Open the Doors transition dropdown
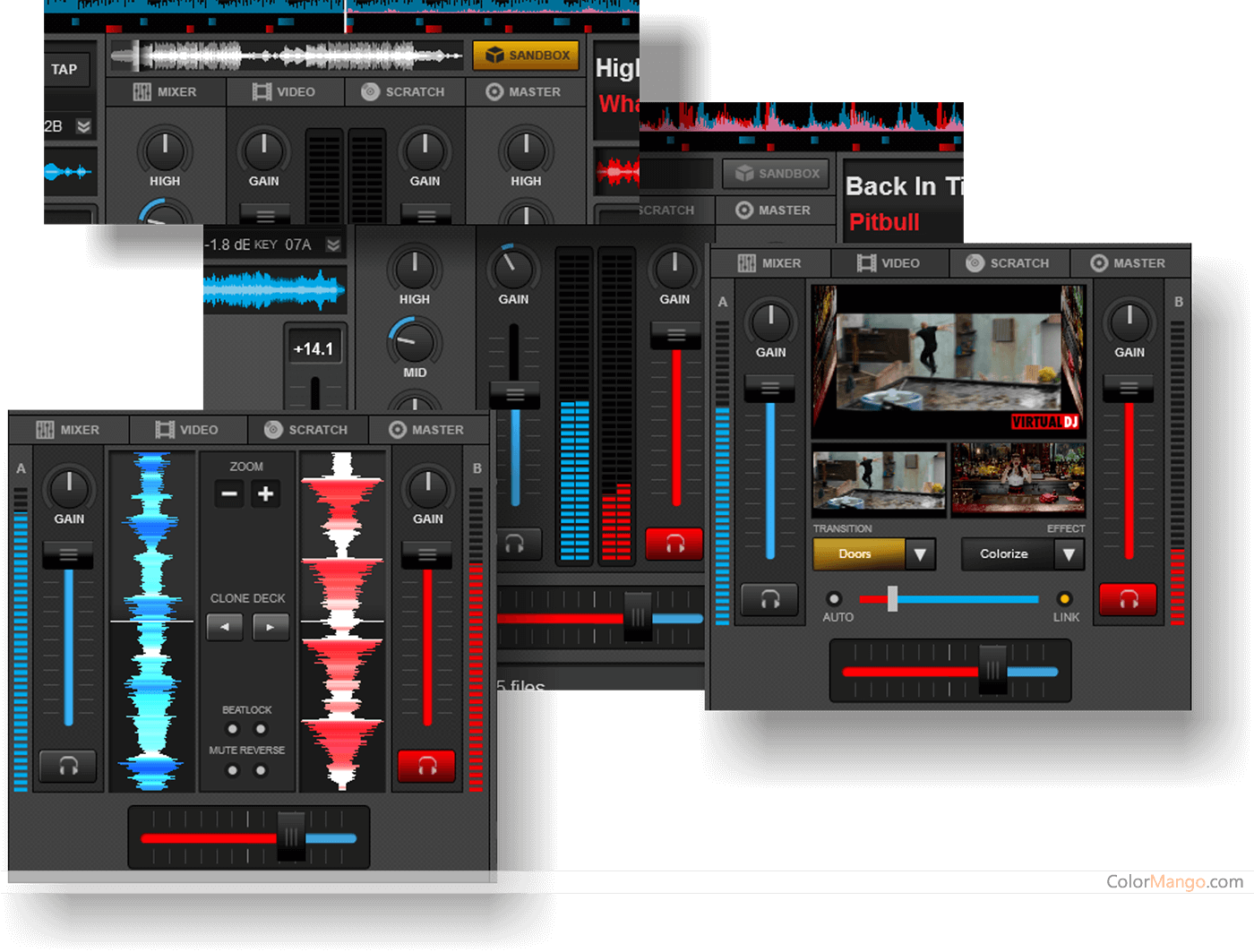Image resolution: width=1254 pixels, height=952 pixels. tap(920, 554)
